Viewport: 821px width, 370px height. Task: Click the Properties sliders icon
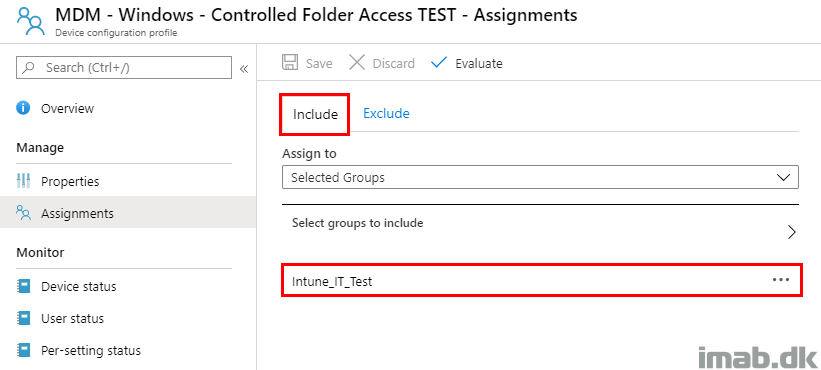click(x=24, y=182)
